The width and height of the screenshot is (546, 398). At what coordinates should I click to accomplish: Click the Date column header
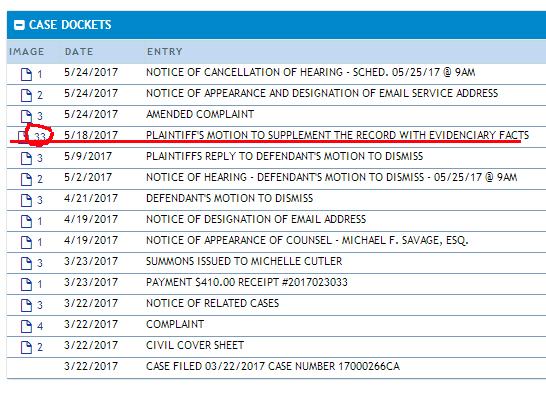point(79,52)
